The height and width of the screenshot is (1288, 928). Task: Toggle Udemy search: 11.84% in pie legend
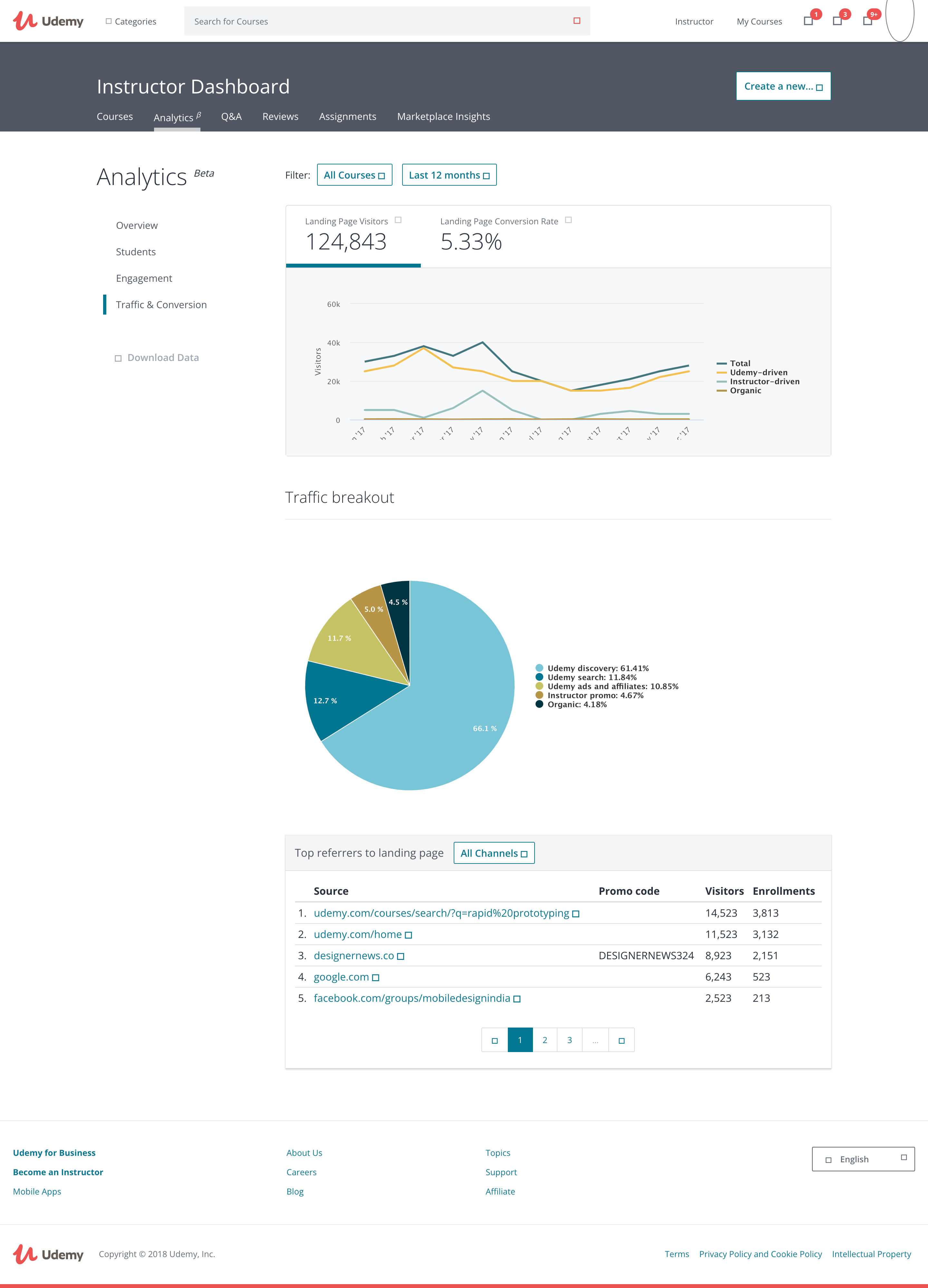[586, 678]
